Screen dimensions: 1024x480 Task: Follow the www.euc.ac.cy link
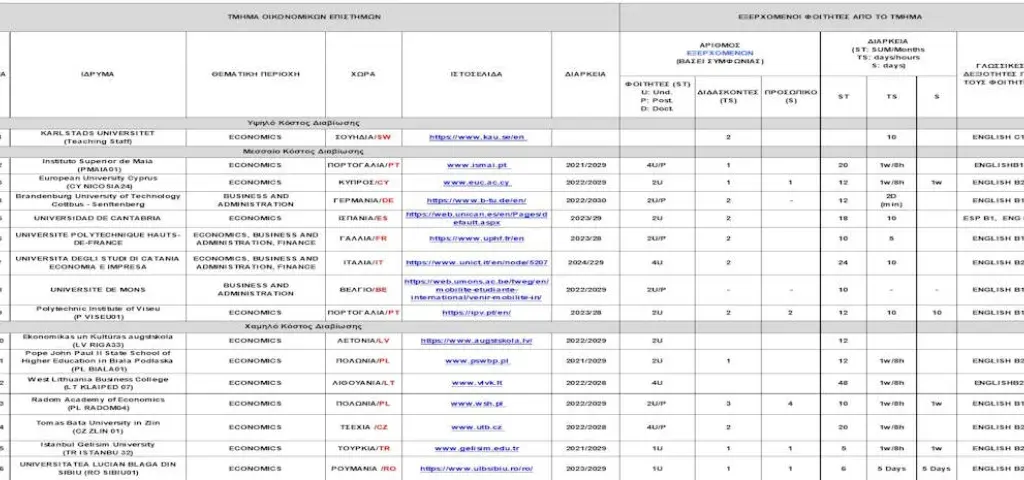pos(477,182)
